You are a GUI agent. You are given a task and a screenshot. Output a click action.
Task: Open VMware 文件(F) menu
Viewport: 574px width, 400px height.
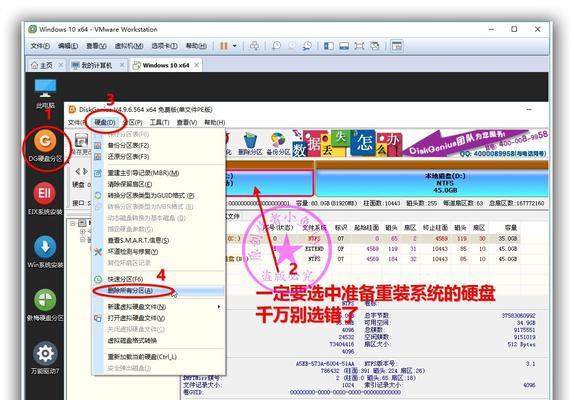tap(40, 46)
